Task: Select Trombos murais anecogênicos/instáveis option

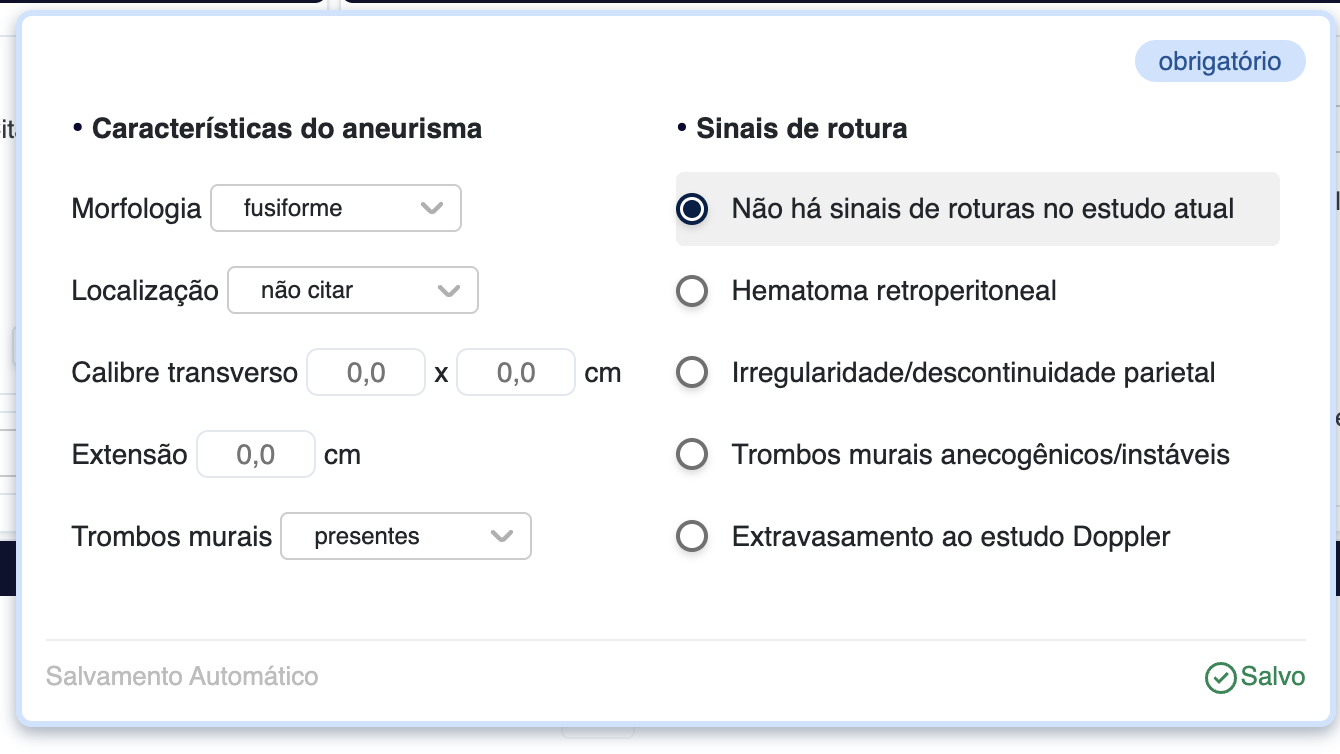Action: coord(692,455)
